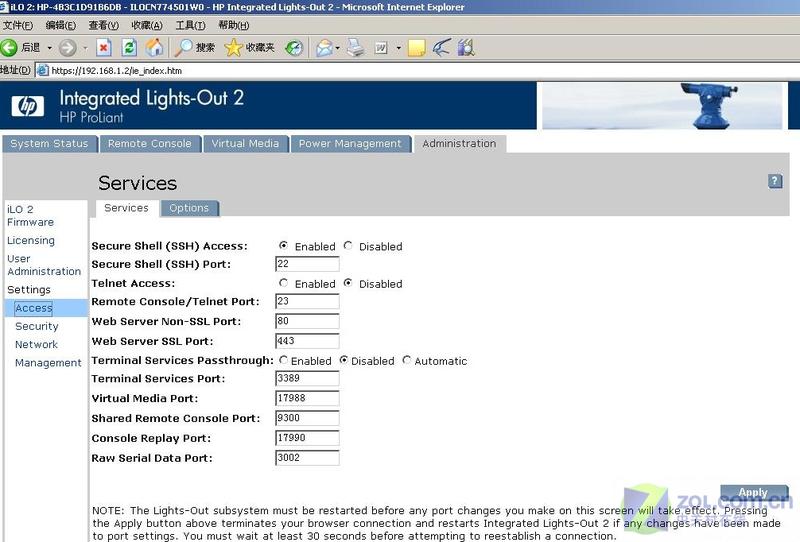Open the History clock icon
This screenshot has width=800, height=542.
[x=294, y=48]
